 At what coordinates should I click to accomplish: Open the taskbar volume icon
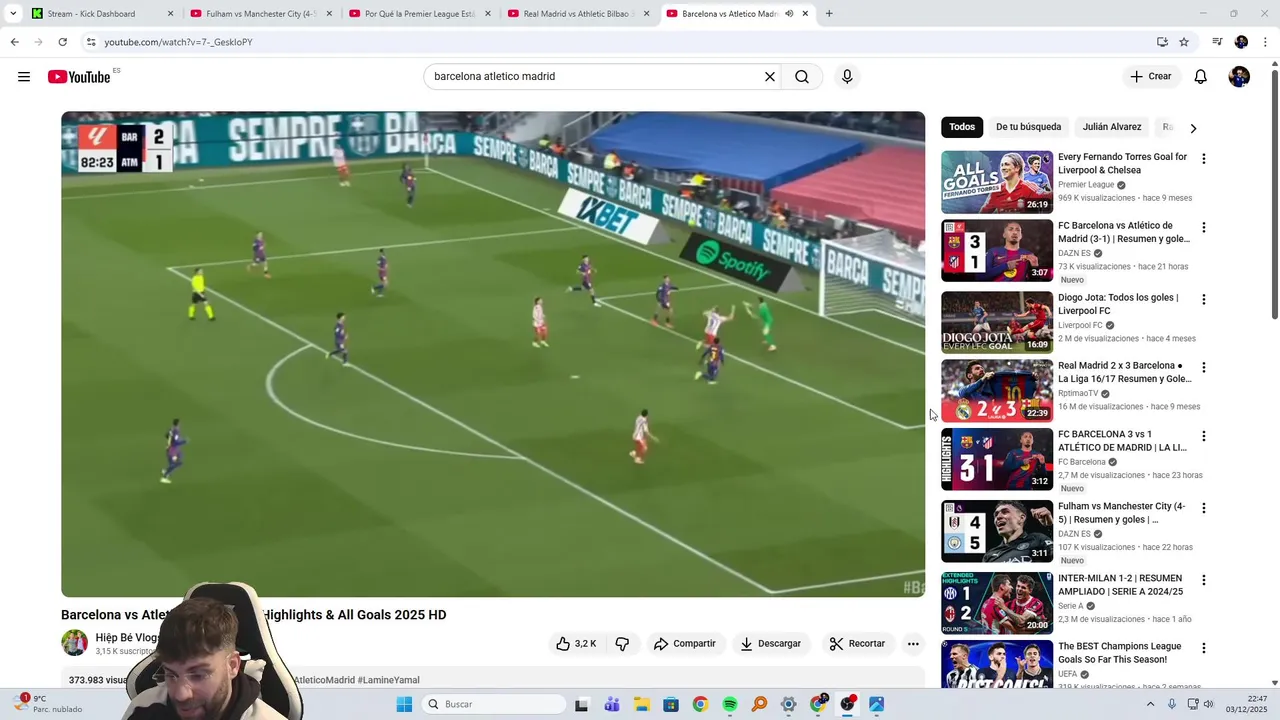1210,704
